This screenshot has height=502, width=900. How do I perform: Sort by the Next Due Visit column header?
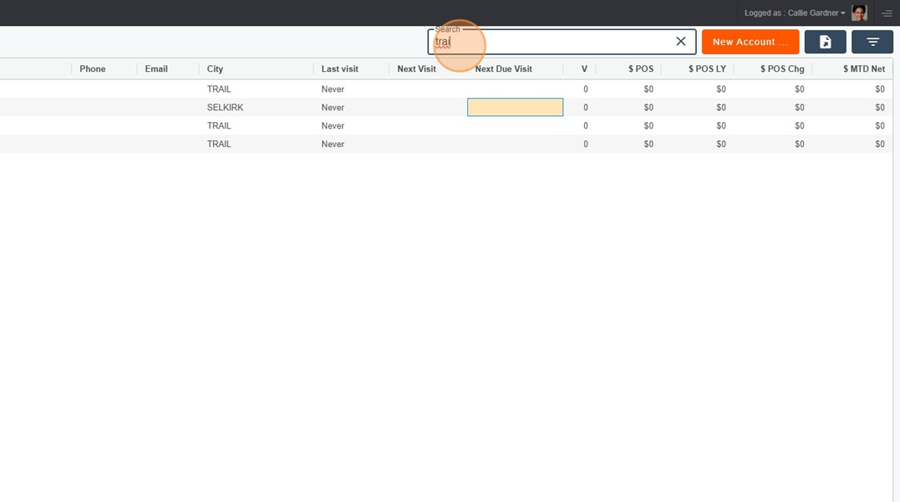(503, 69)
